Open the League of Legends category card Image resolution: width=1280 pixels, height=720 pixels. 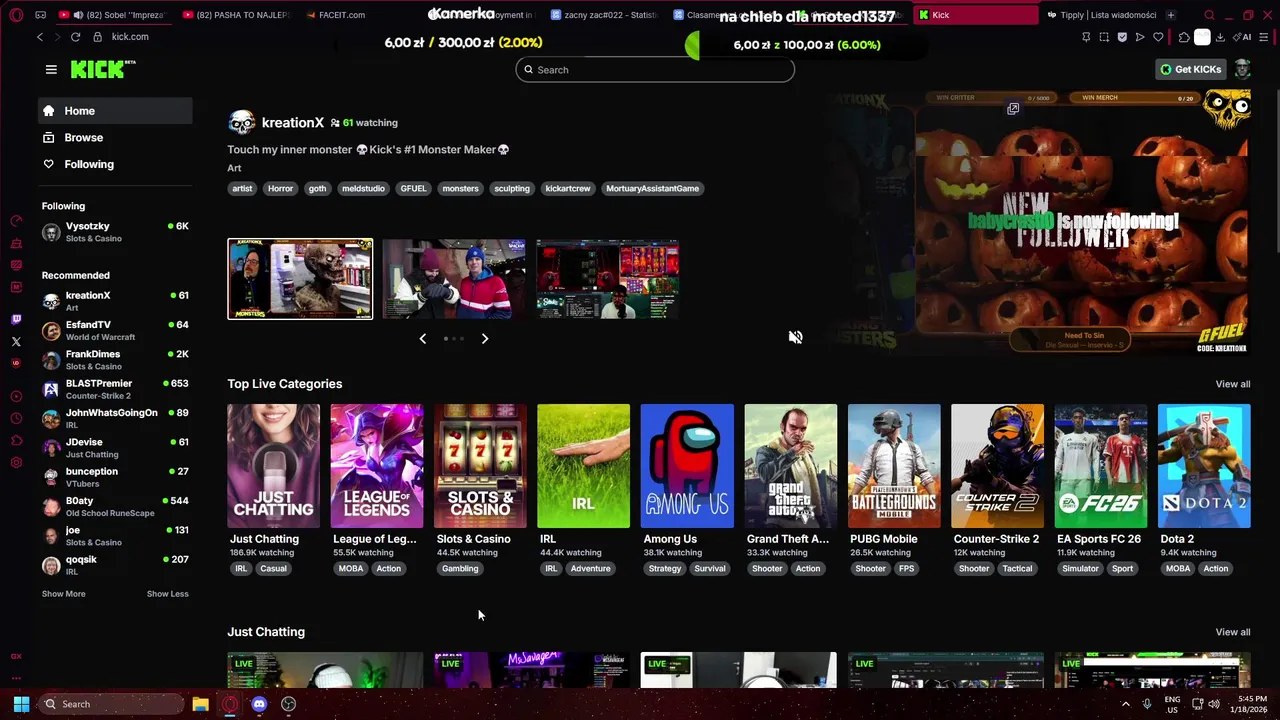coord(377,466)
